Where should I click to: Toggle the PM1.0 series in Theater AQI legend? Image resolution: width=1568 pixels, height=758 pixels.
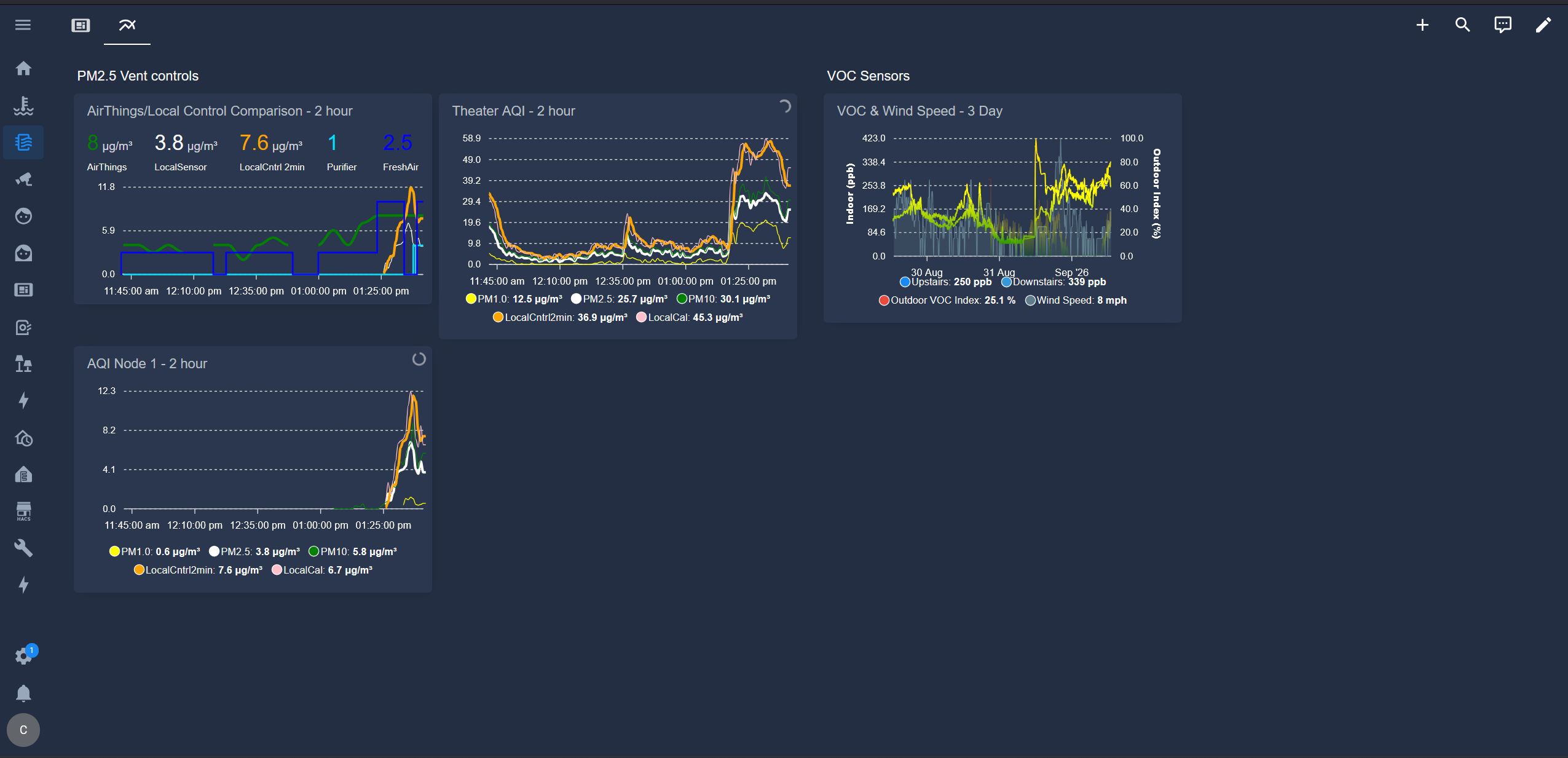tap(514, 299)
